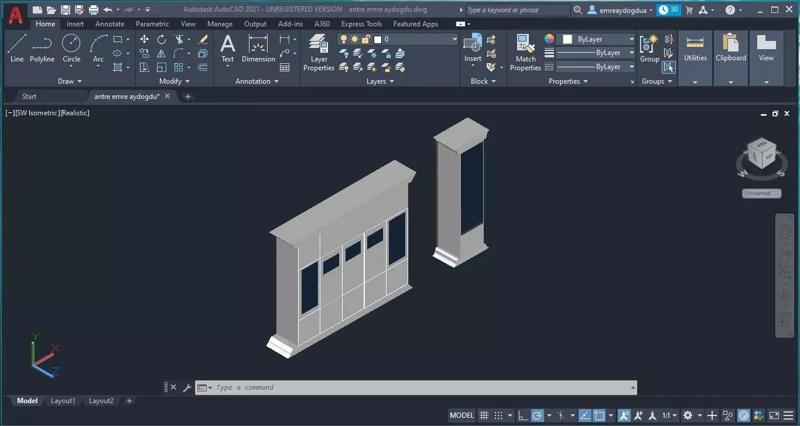Click the Realistic visual style label

[75, 113]
